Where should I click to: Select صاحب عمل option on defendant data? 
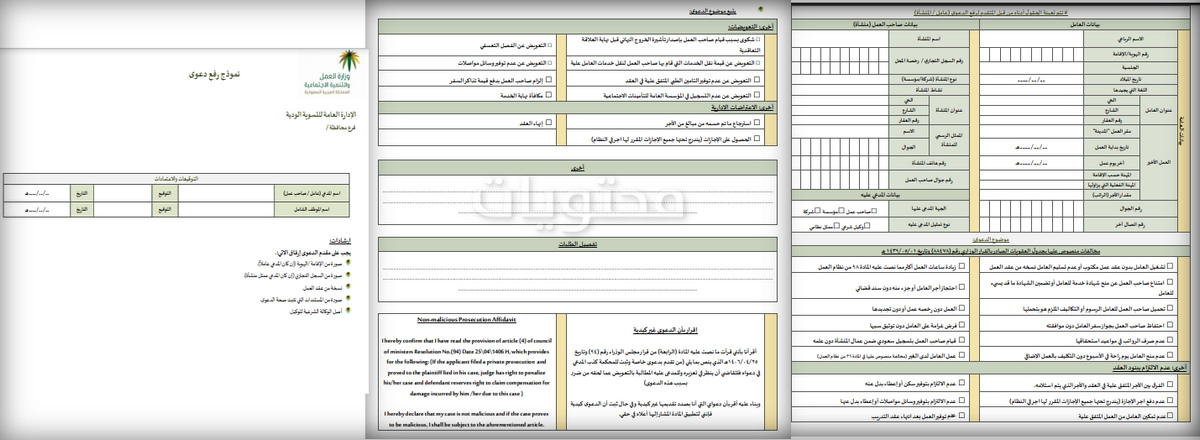click(x=874, y=210)
